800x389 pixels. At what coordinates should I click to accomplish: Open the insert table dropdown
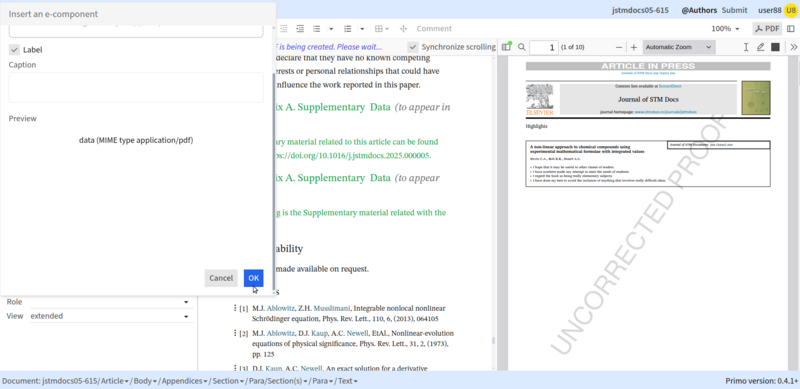[382, 29]
